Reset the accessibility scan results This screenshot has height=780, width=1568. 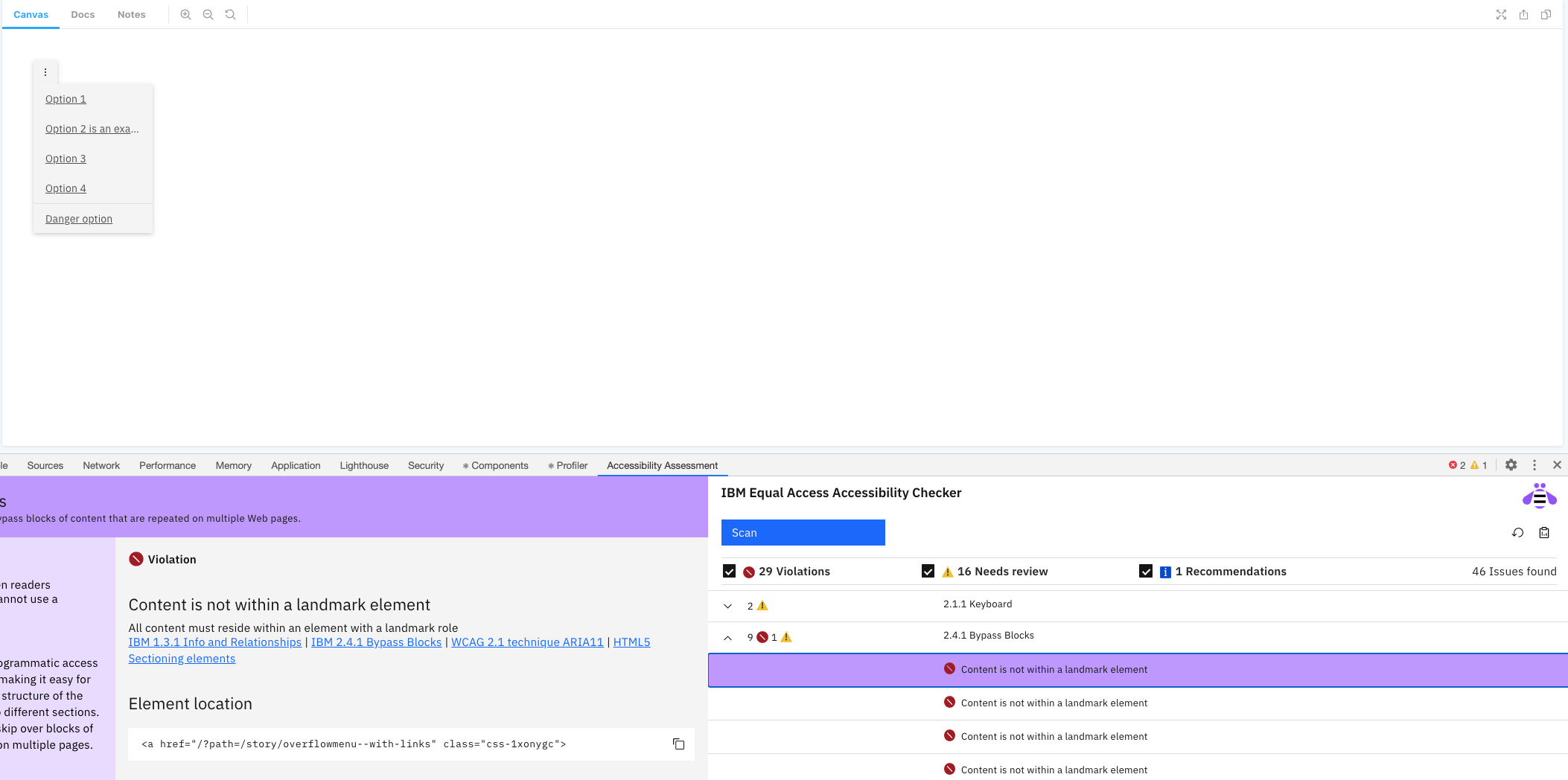pyautogui.click(x=1518, y=532)
